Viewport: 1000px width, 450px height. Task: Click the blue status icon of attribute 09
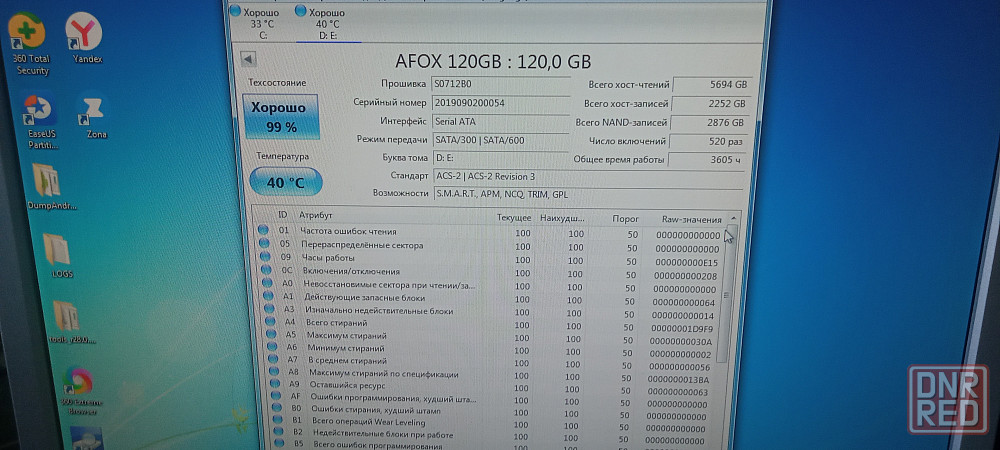point(265,257)
